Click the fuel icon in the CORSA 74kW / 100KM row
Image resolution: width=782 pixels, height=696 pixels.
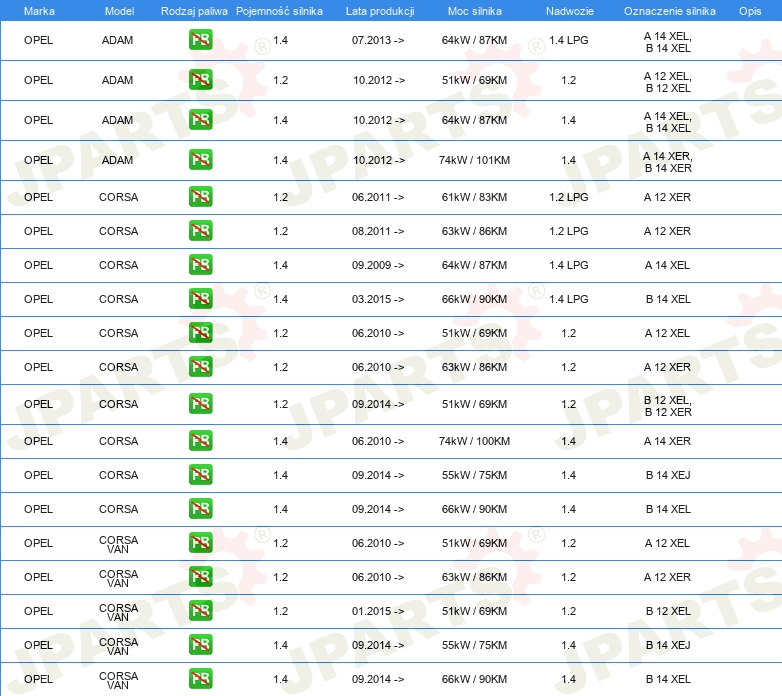[200, 441]
